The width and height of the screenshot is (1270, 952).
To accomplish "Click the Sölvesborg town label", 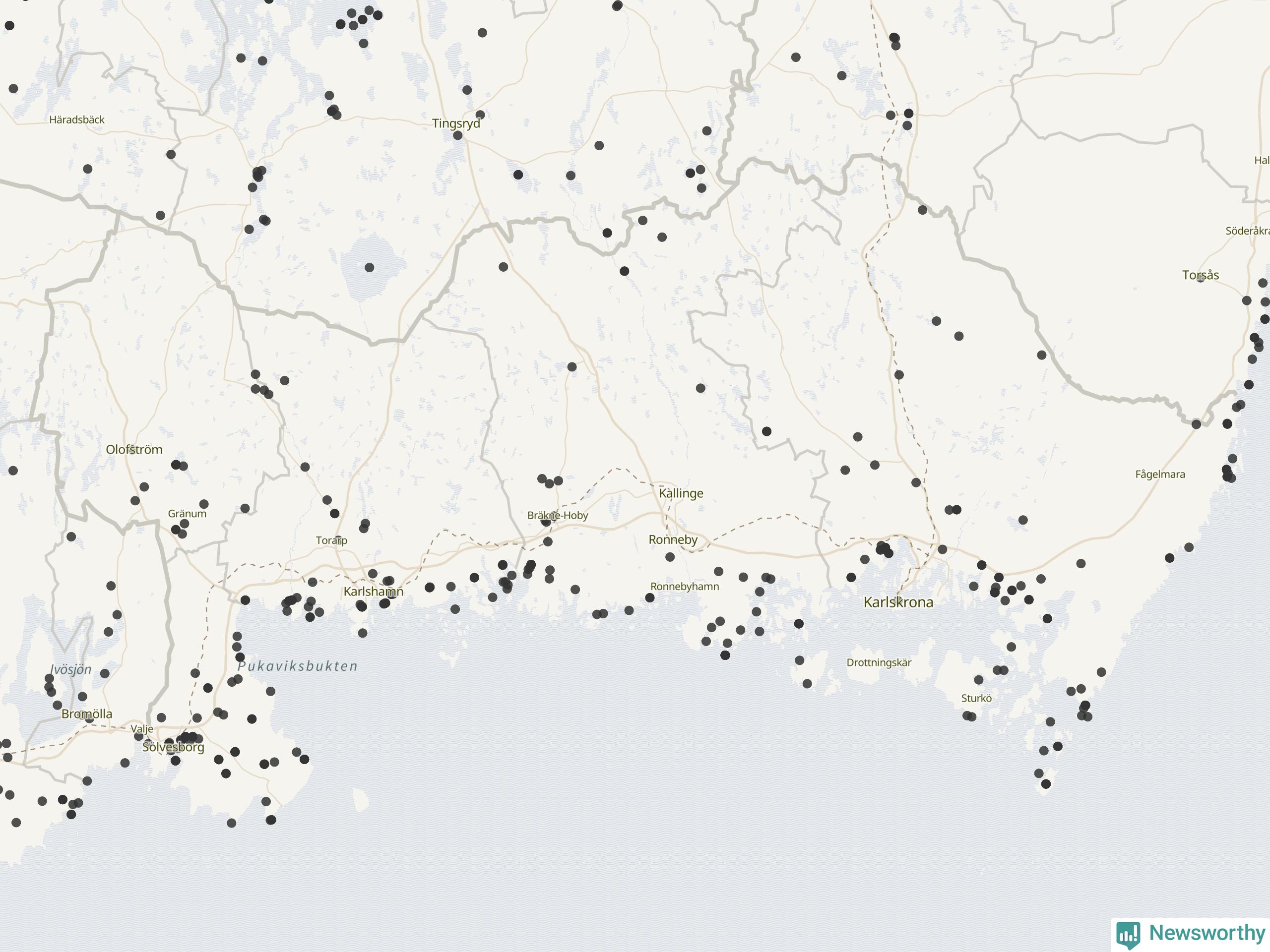I will 174,747.
